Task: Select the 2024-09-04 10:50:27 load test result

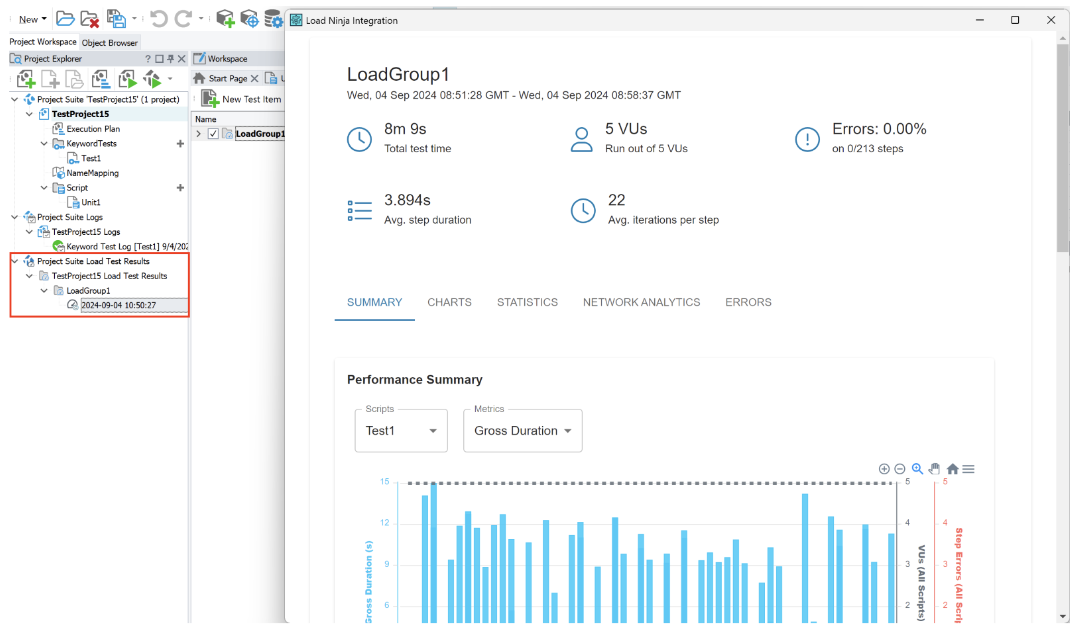Action: [x=118, y=305]
